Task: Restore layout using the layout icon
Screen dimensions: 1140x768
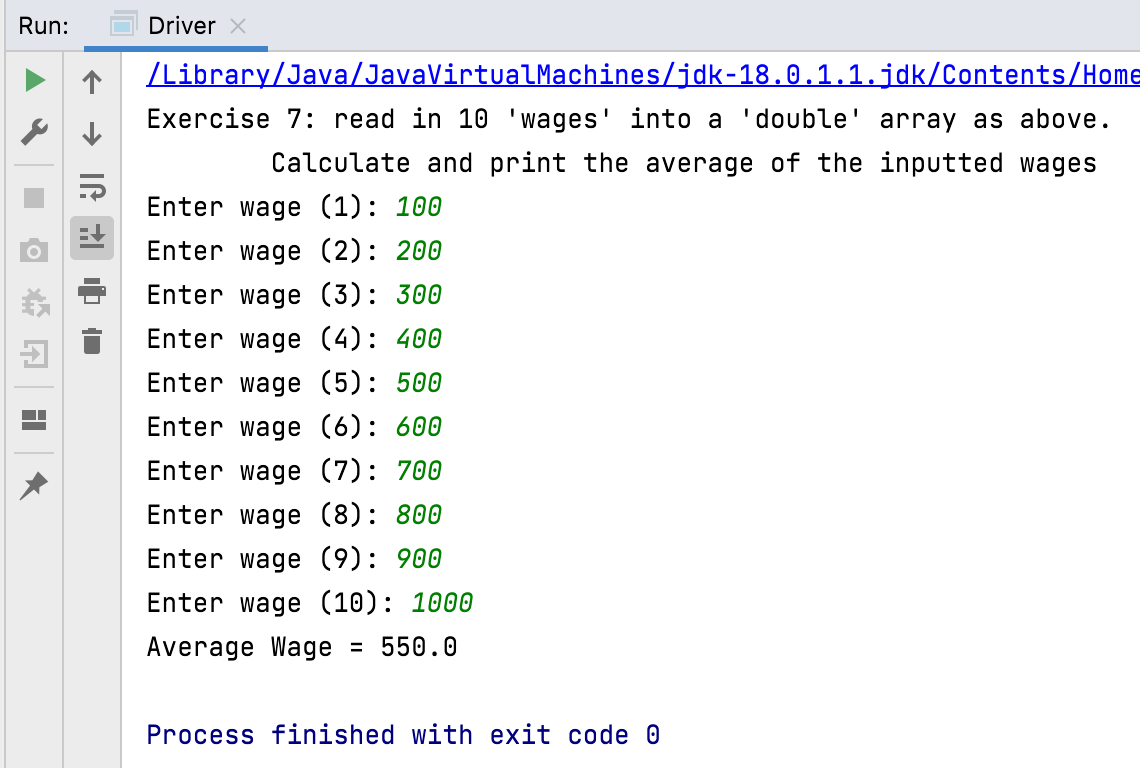Action: coord(35,419)
